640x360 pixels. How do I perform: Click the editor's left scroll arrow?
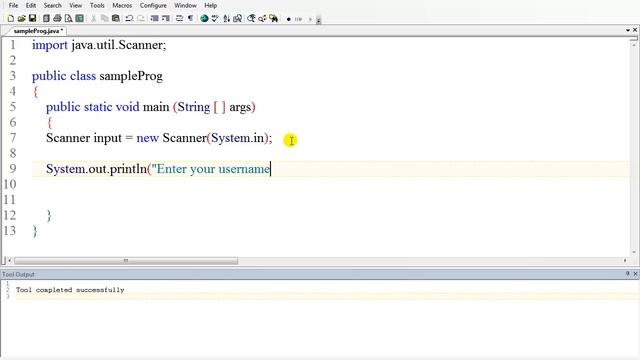click(9, 260)
